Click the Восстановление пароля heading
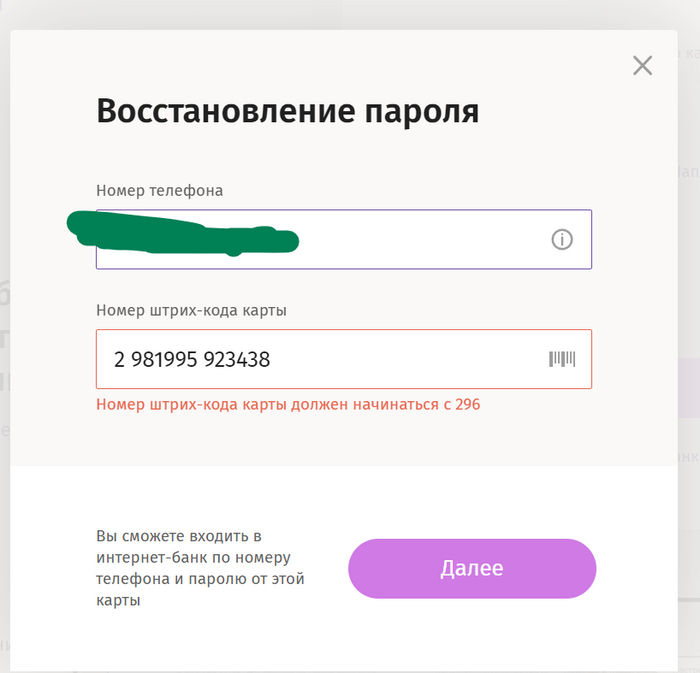This screenshot has width=700, height=673. pyautogui.click(x=287, y=111)
